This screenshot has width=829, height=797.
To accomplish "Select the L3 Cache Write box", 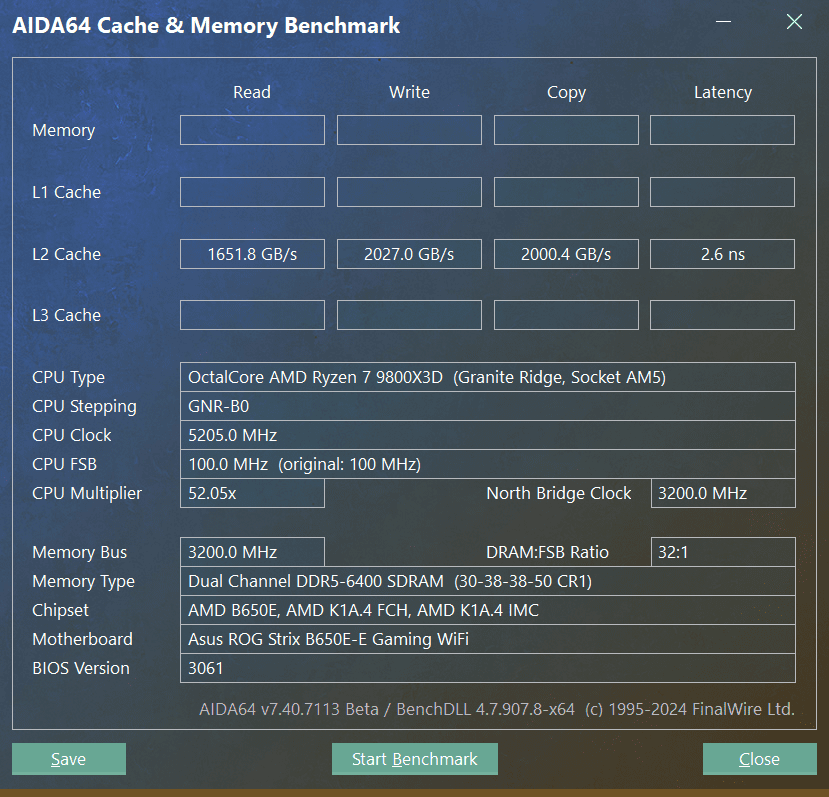I will [x=409, y=315].
